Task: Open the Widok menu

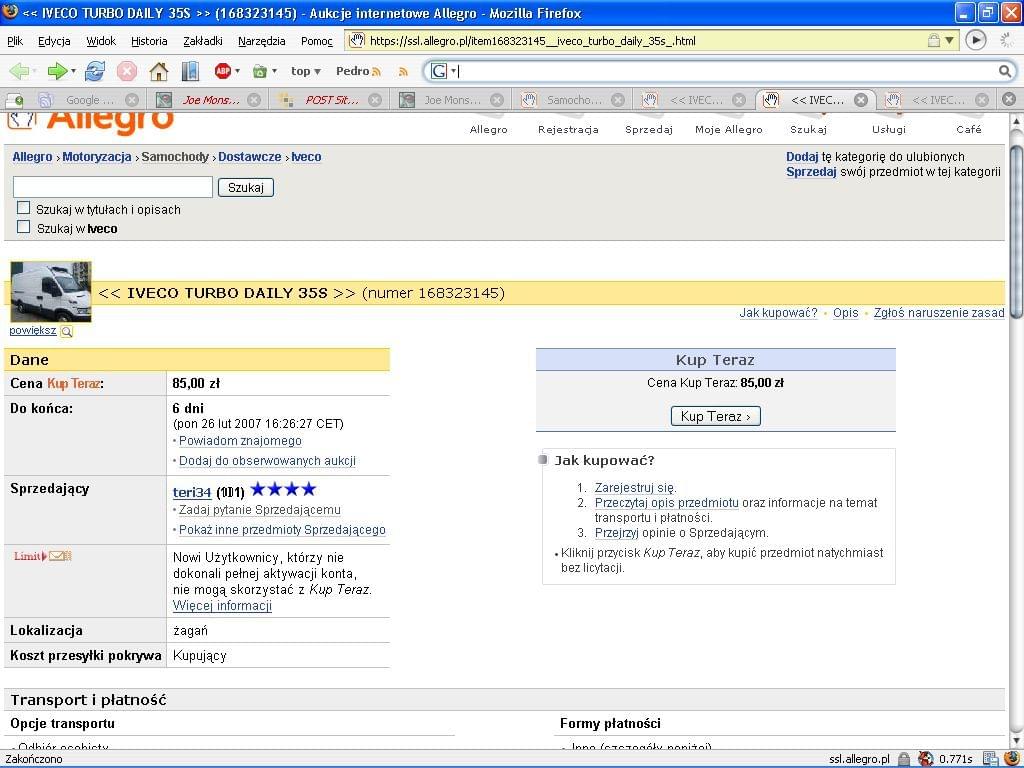Action: pyautogui.click(x=101, y=41)
